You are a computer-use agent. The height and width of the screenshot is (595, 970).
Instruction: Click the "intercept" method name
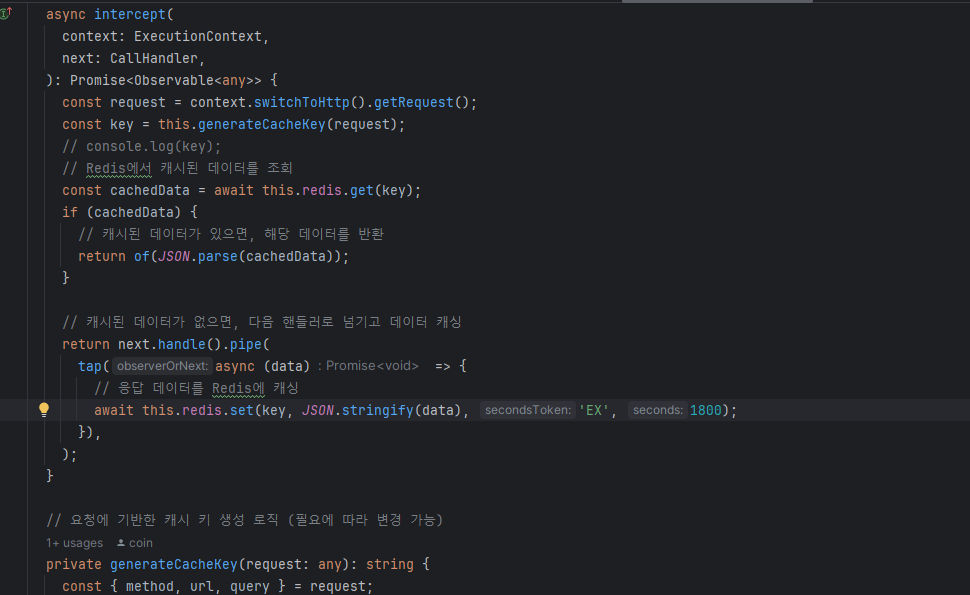(x=130, y=14)
